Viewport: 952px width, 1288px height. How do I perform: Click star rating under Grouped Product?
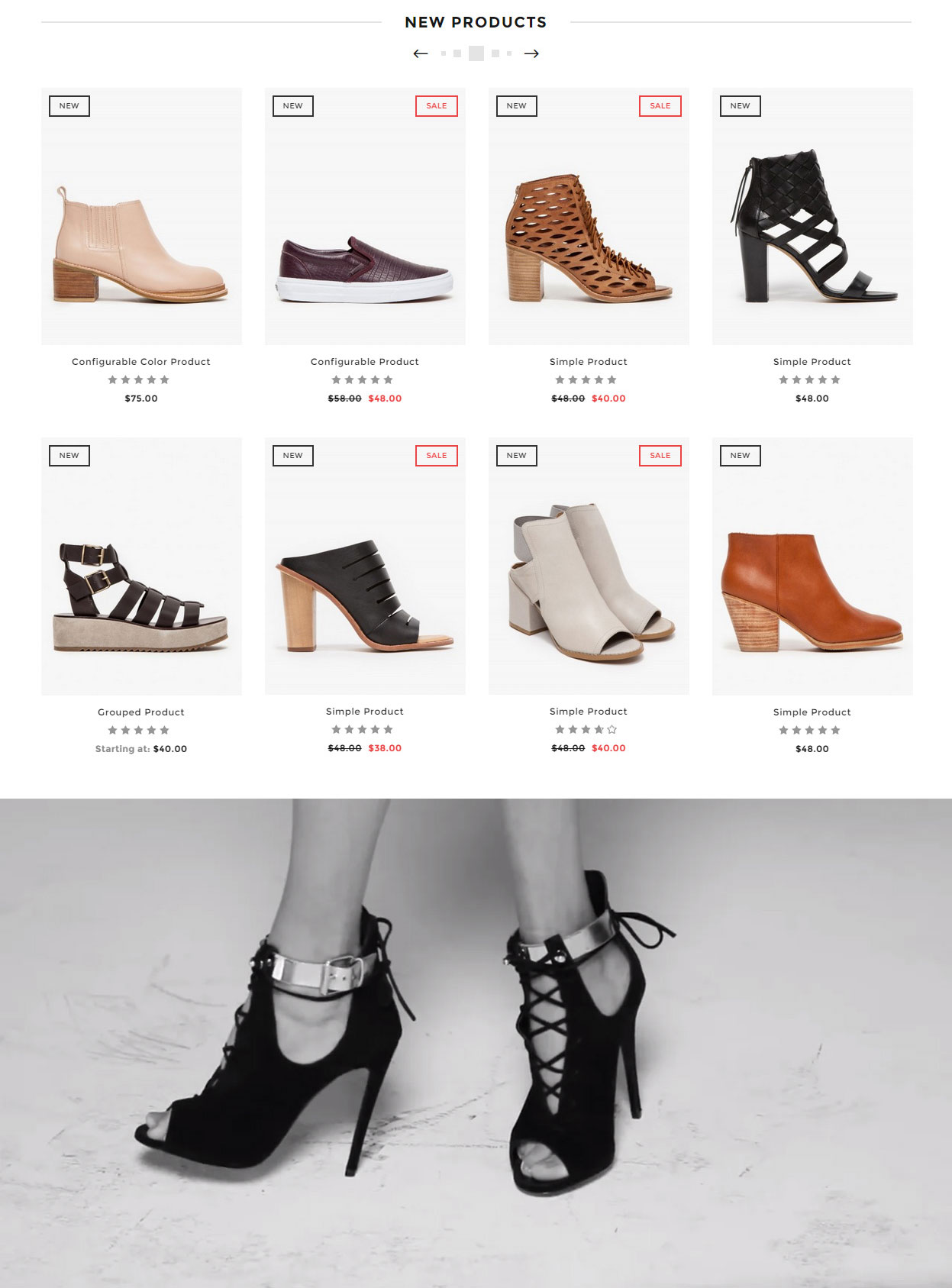[138, 730]
